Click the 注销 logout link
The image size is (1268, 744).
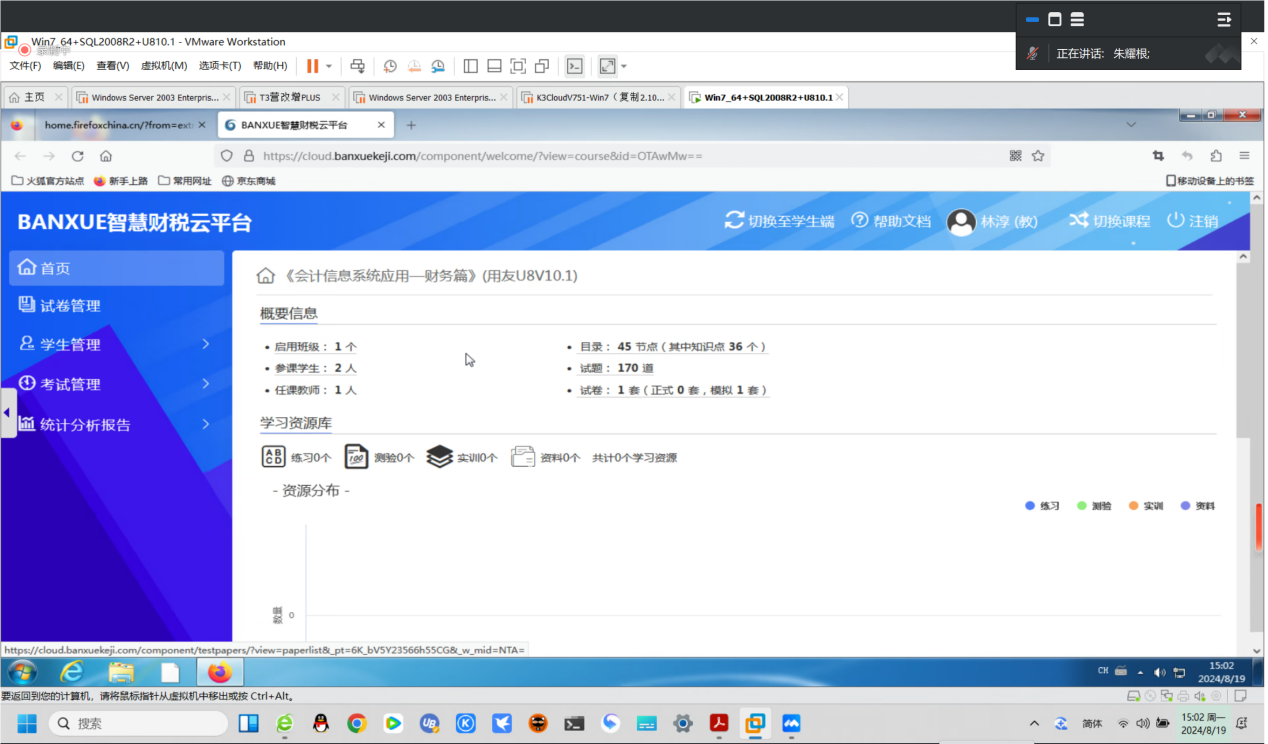1193,221
